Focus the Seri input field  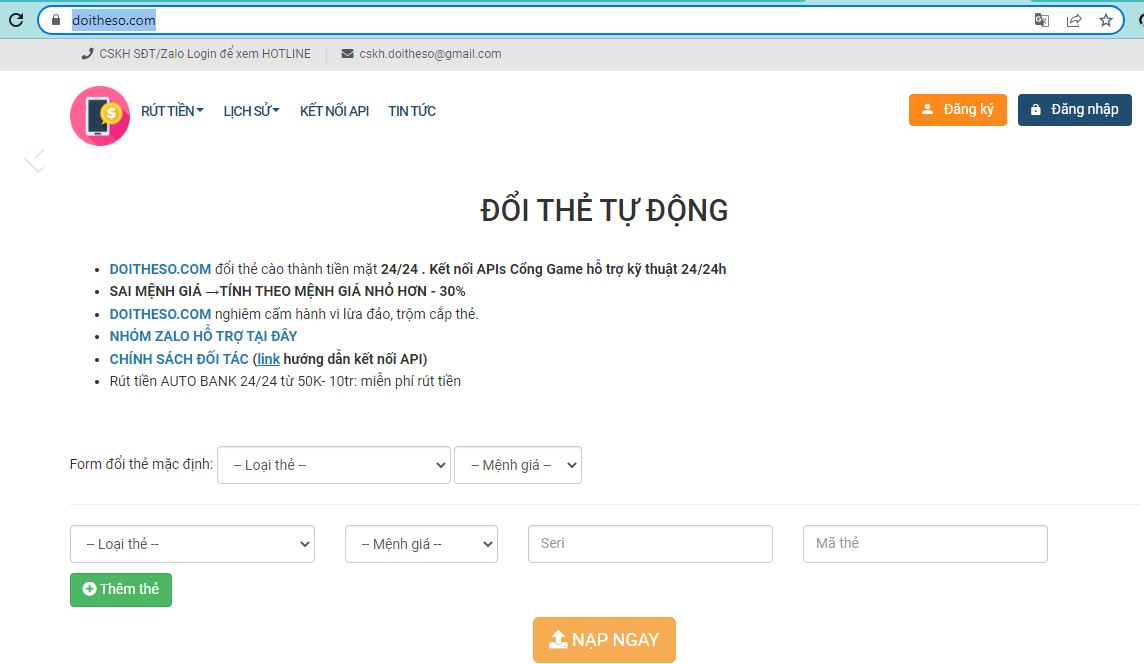coord(650,544)
